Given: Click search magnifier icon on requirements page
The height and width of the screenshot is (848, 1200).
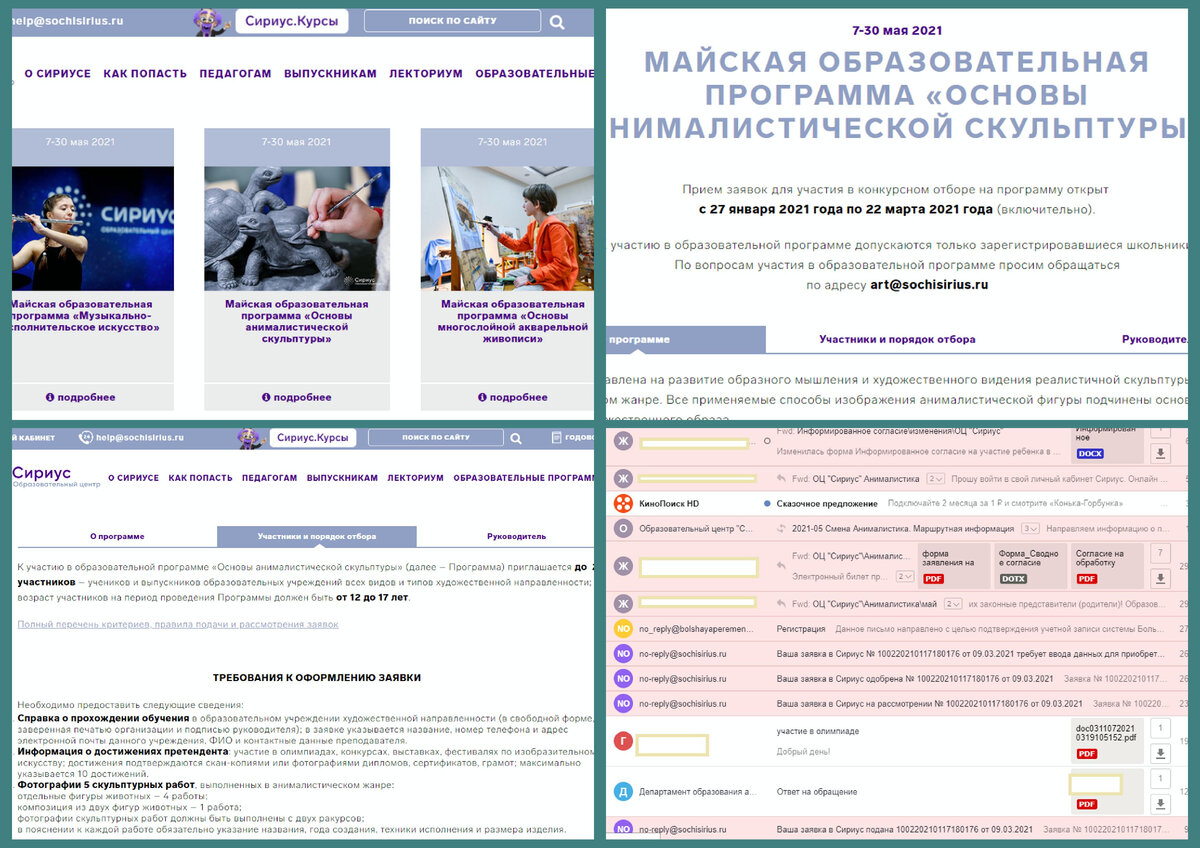Looking at the screenshot, I should pos(516,438).
